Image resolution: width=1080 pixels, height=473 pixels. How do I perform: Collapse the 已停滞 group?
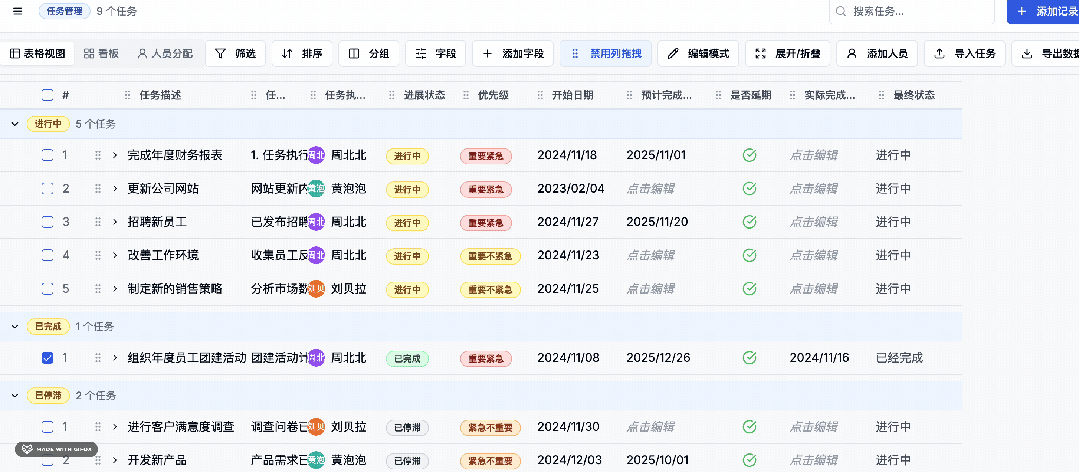(14, 395)
